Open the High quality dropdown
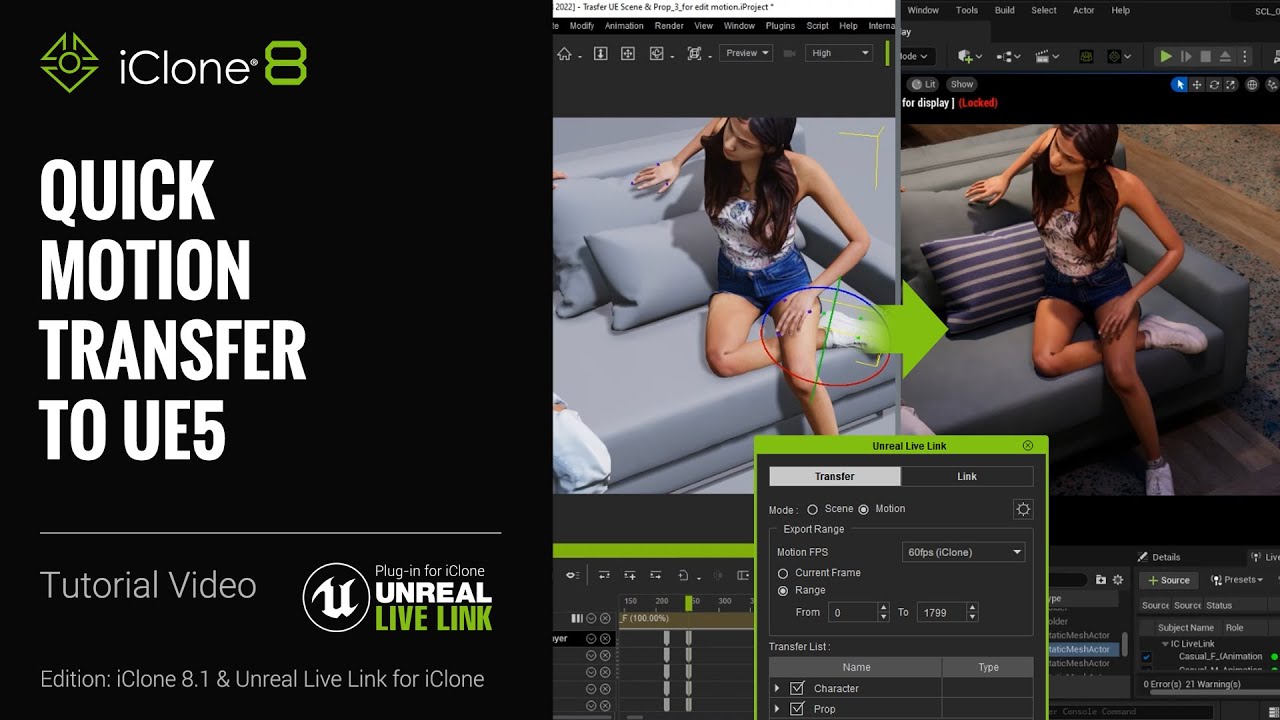This screenshot has width=1280, height=720. click(839, 53)
